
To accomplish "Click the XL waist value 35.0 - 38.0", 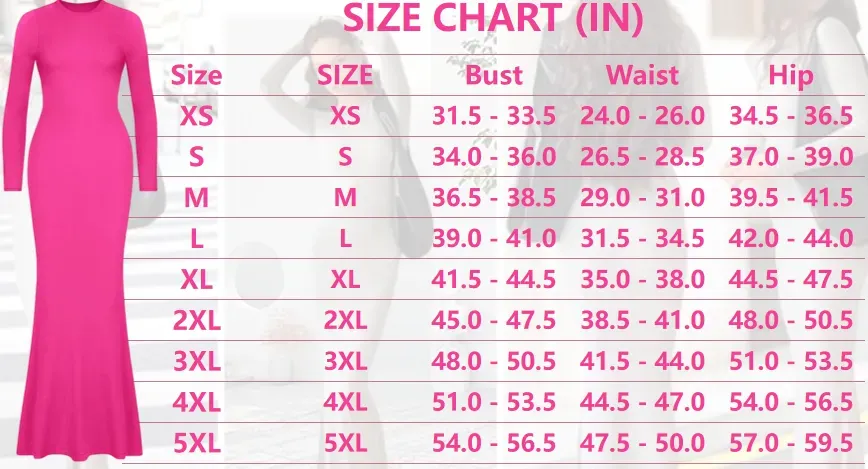I will [x=642, y=280].
